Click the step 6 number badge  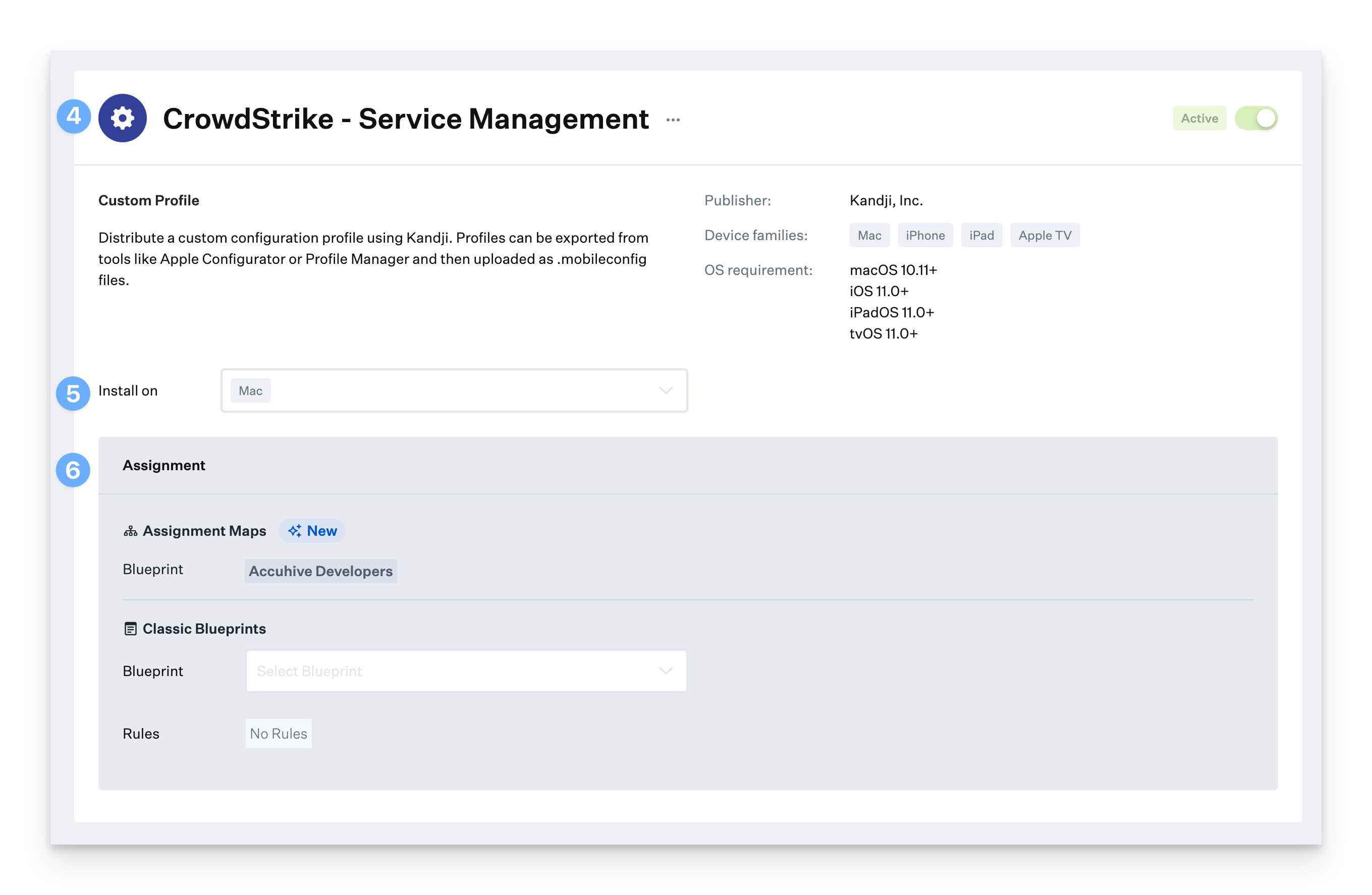coord(73,470)
